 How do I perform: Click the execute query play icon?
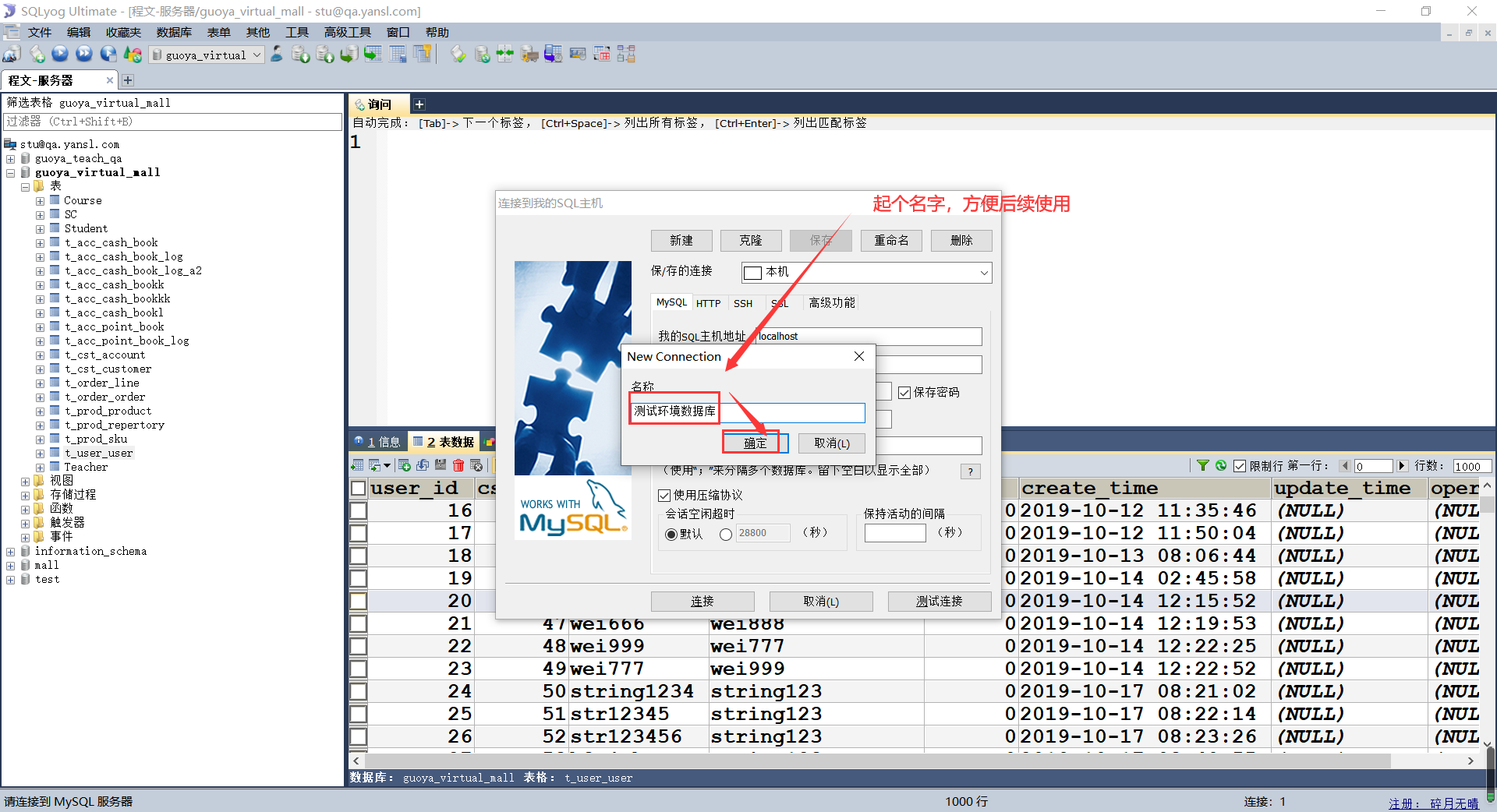(60, 54)
